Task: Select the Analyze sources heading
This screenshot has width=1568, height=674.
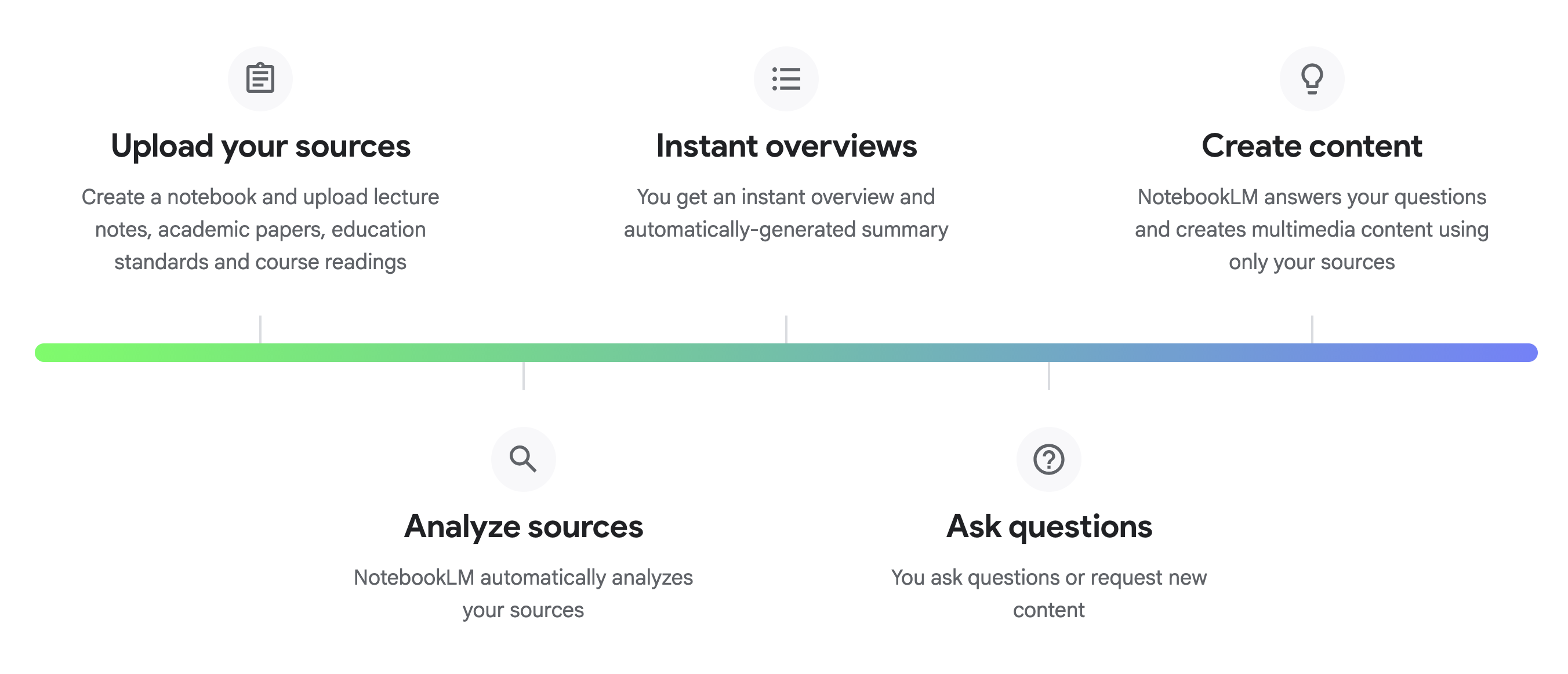Action: click(x=523, y=527)
